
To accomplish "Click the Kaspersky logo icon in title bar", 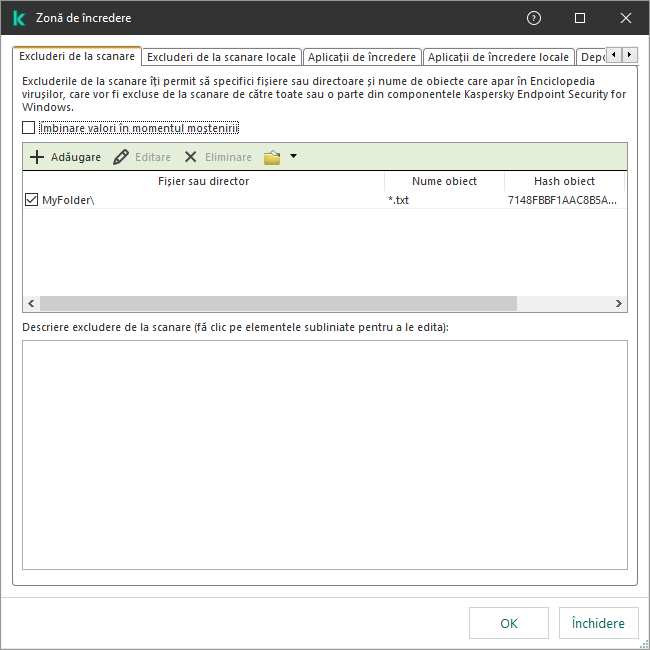I will point(19,18).
